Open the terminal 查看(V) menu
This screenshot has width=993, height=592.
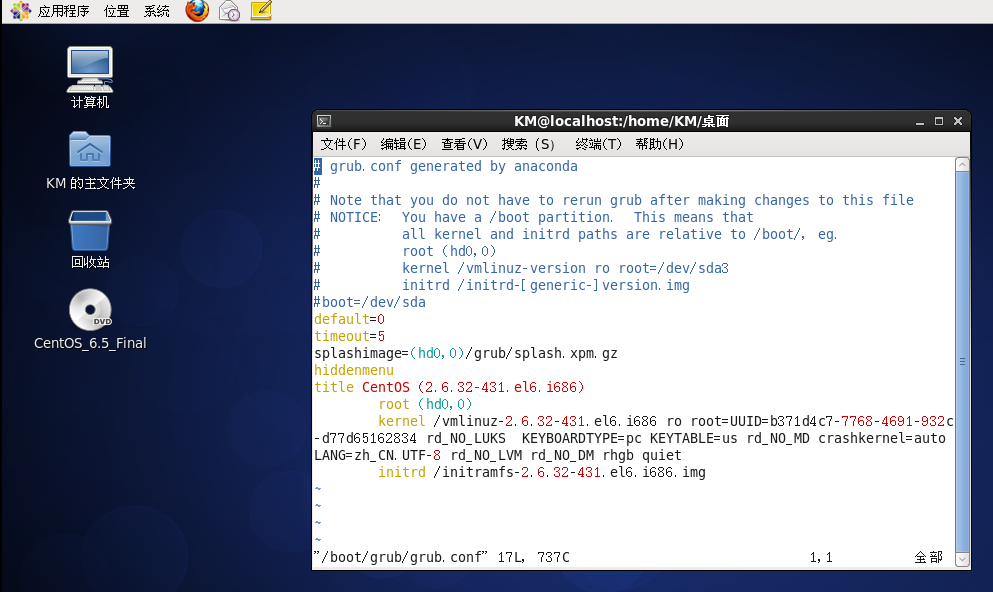point(464,144)
